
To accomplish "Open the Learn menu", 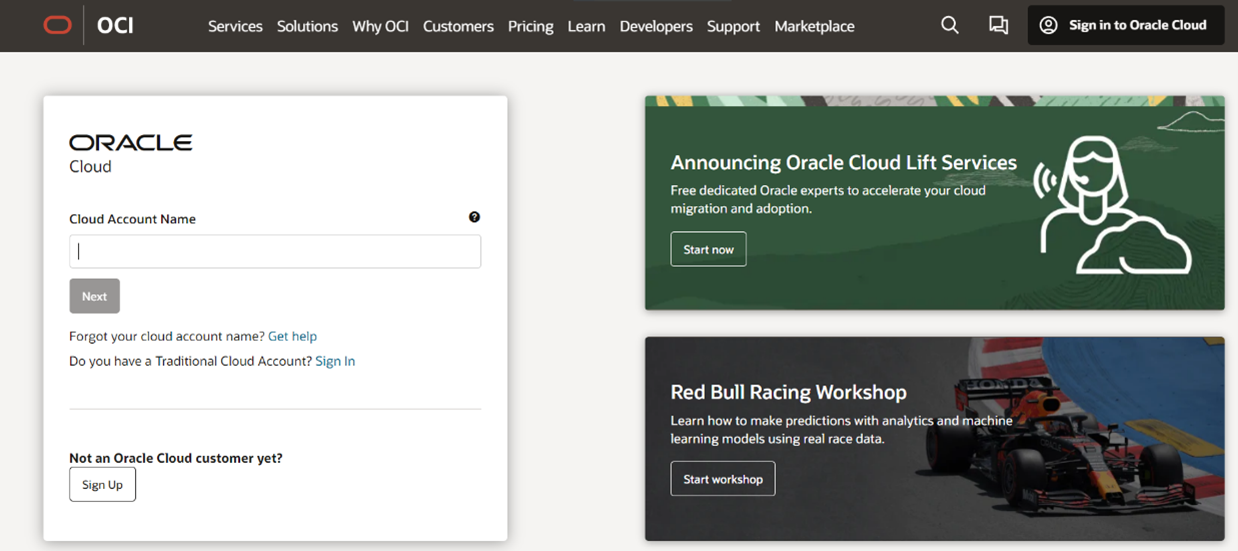I will (586, 26).
